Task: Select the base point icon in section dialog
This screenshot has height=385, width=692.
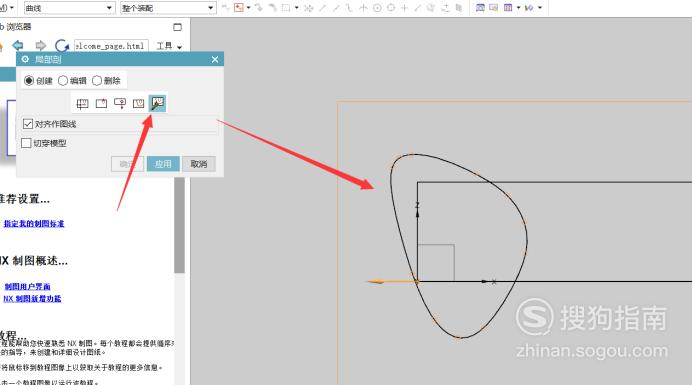Action: [x=101, y=103]
